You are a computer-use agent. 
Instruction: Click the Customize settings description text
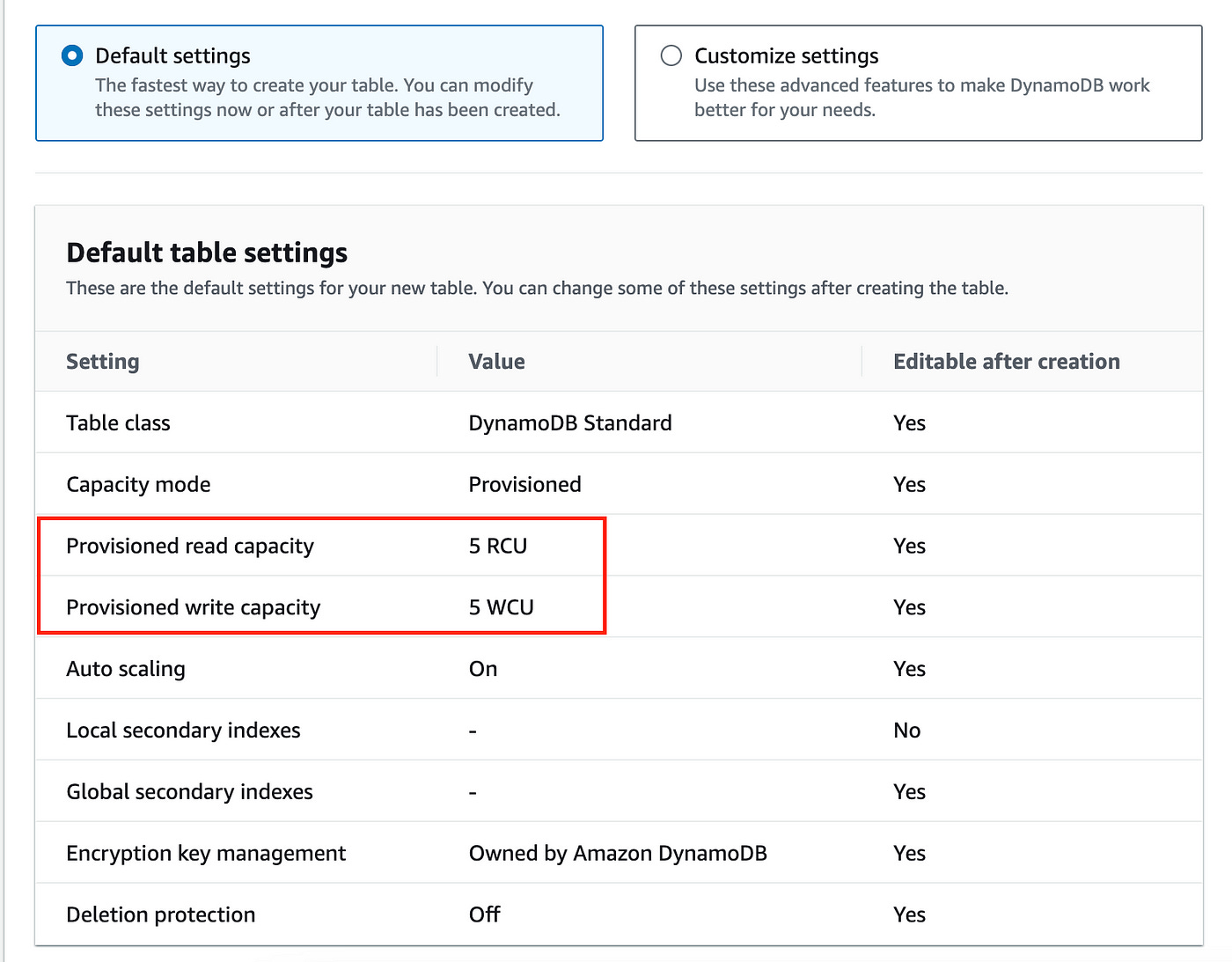pyautogui.click(x=922, y=98)
